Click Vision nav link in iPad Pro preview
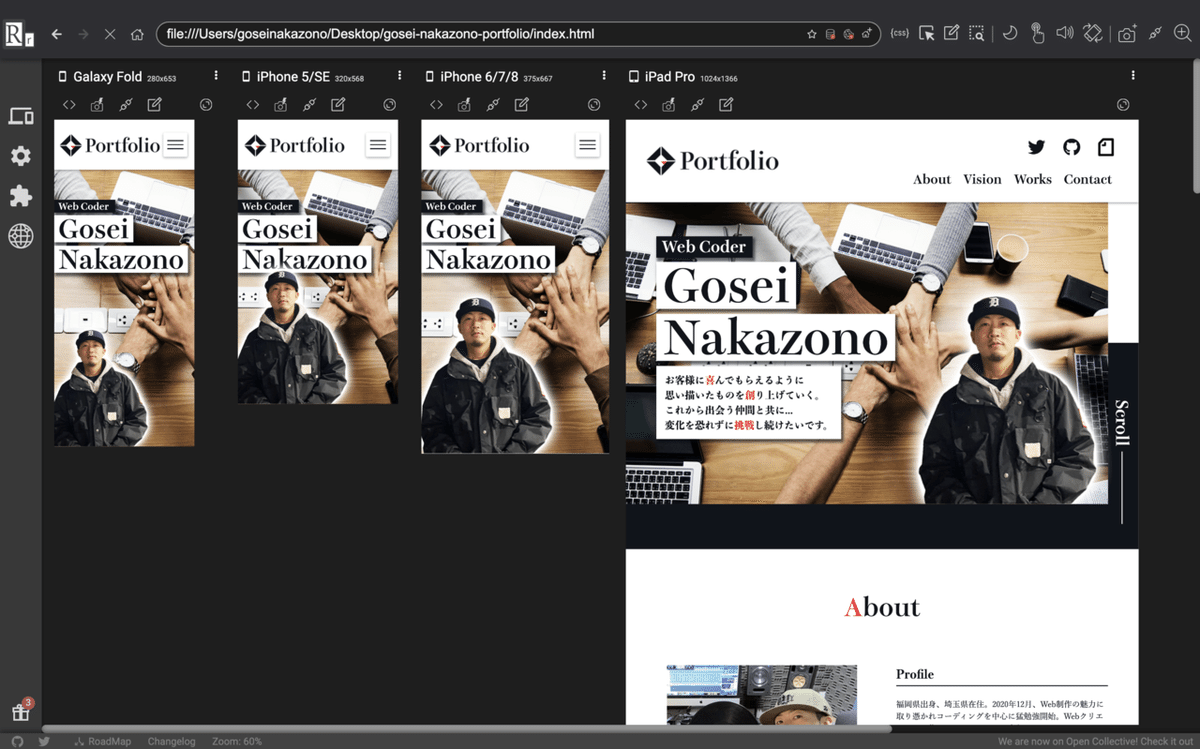The width and height of the screenshot is (1200, 749). (982, 179)
